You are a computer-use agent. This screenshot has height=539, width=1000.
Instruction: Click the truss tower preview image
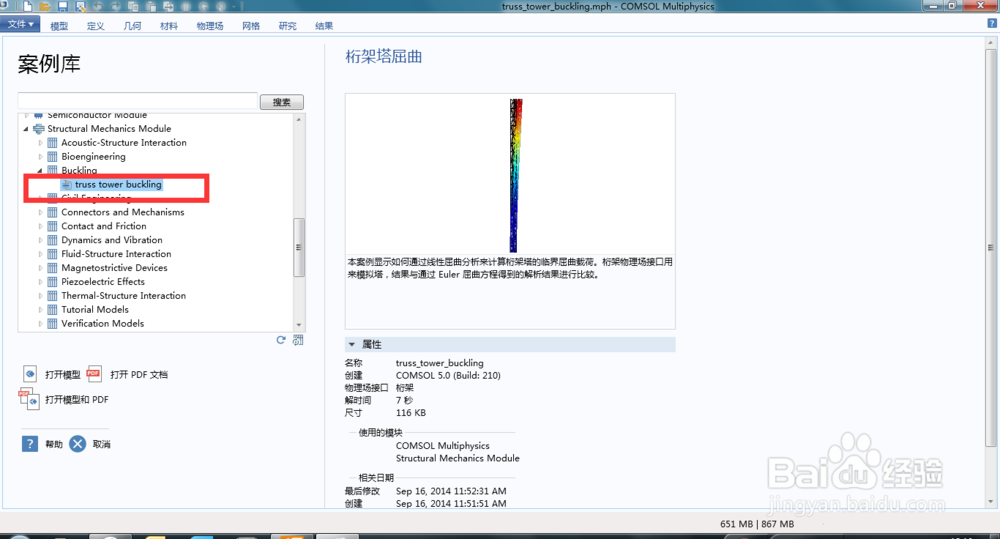point(516,175)
